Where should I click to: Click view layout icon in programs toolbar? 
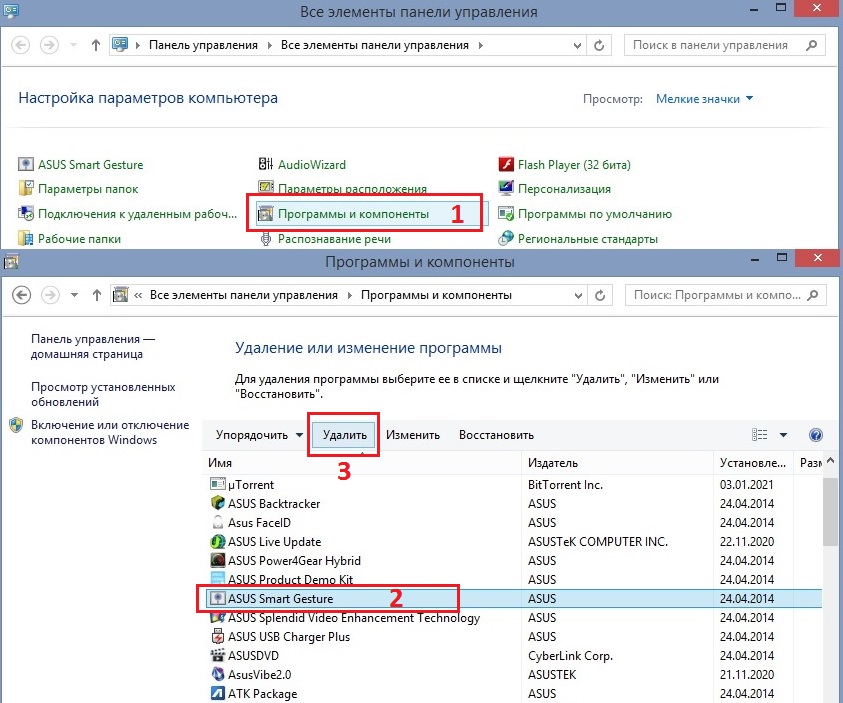point(759,435)
